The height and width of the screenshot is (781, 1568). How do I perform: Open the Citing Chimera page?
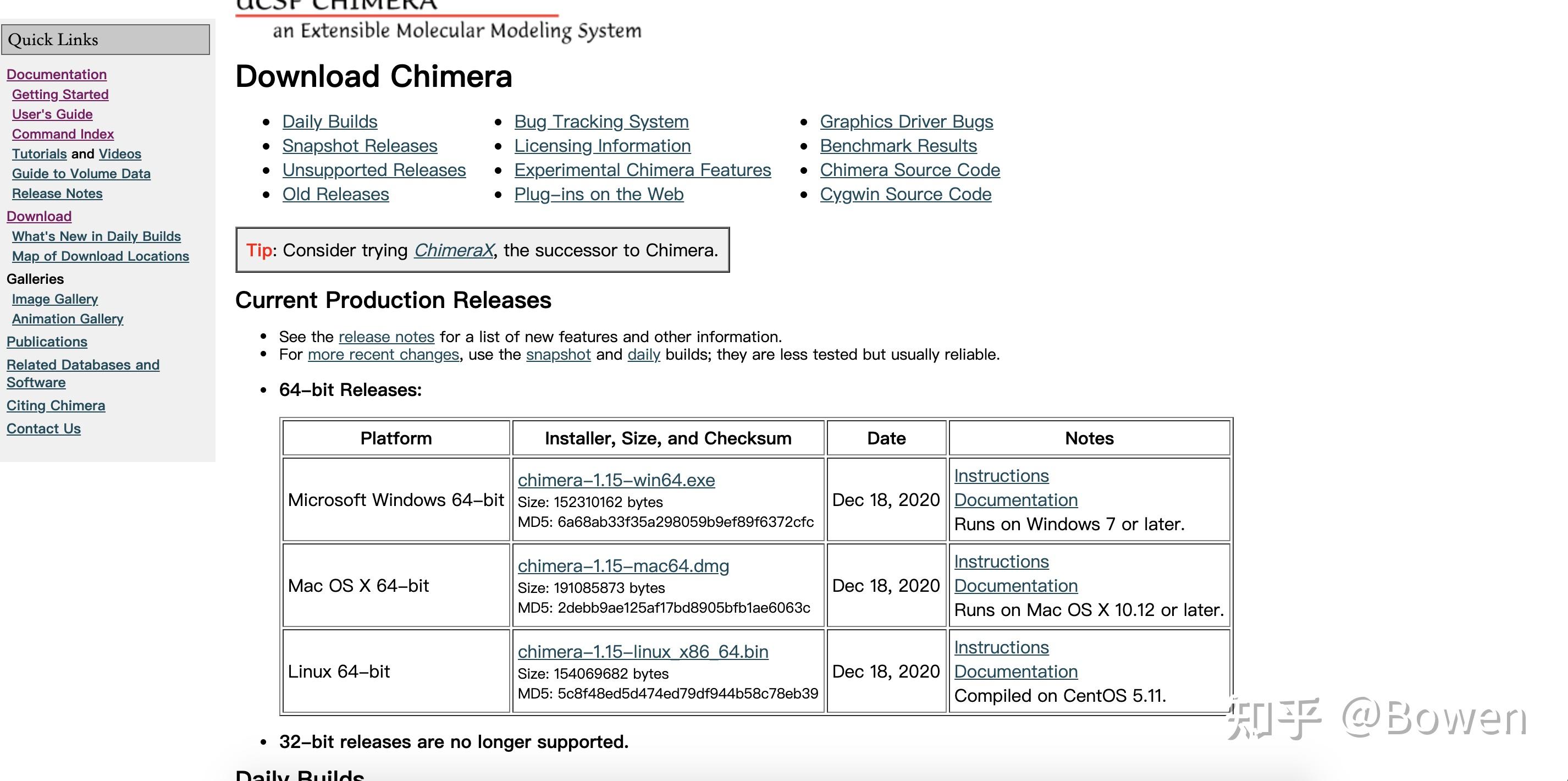56,405
